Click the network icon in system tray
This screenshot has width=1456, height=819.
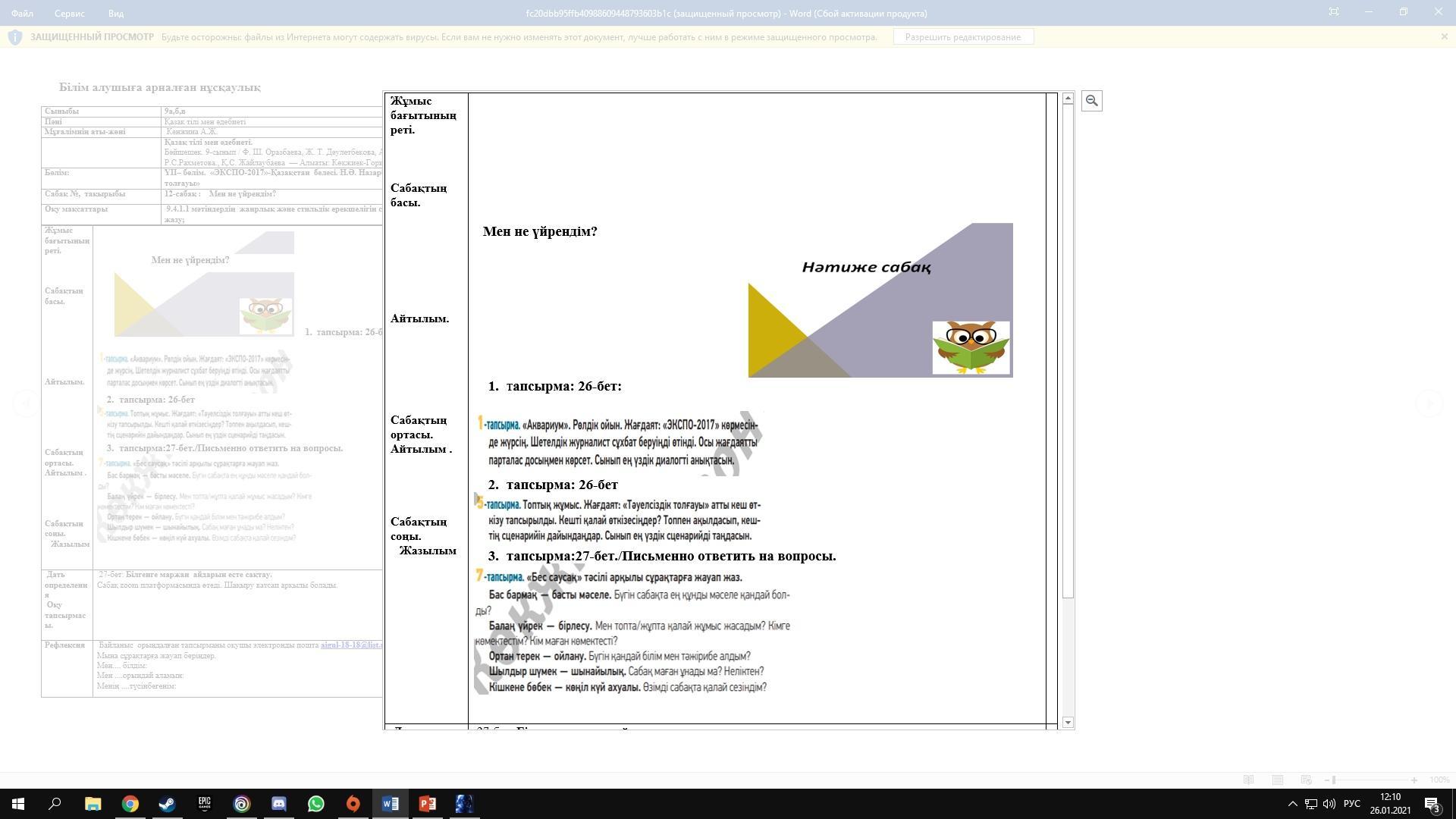tap(1311, 804)
